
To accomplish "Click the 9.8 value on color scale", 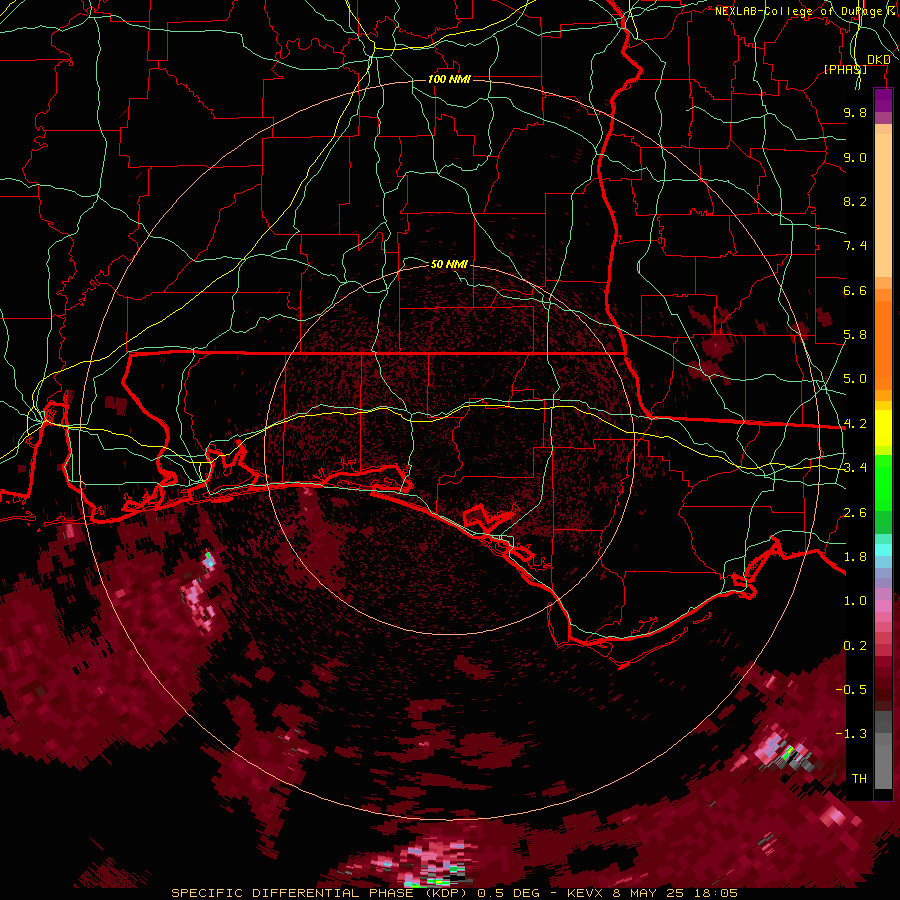I will (855, 112).
